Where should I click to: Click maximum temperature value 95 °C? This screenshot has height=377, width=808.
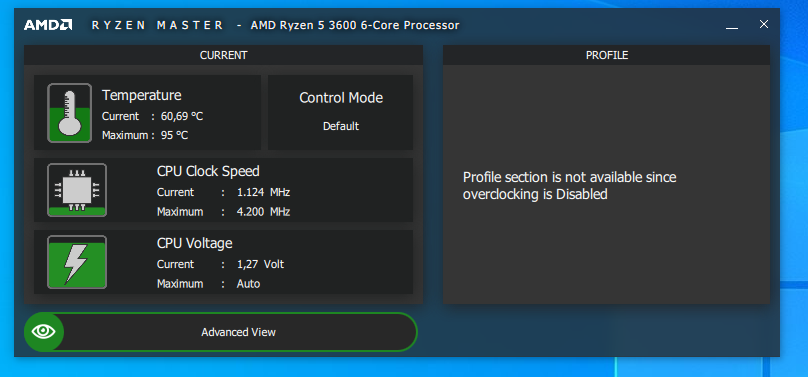(x=174, y=135)
